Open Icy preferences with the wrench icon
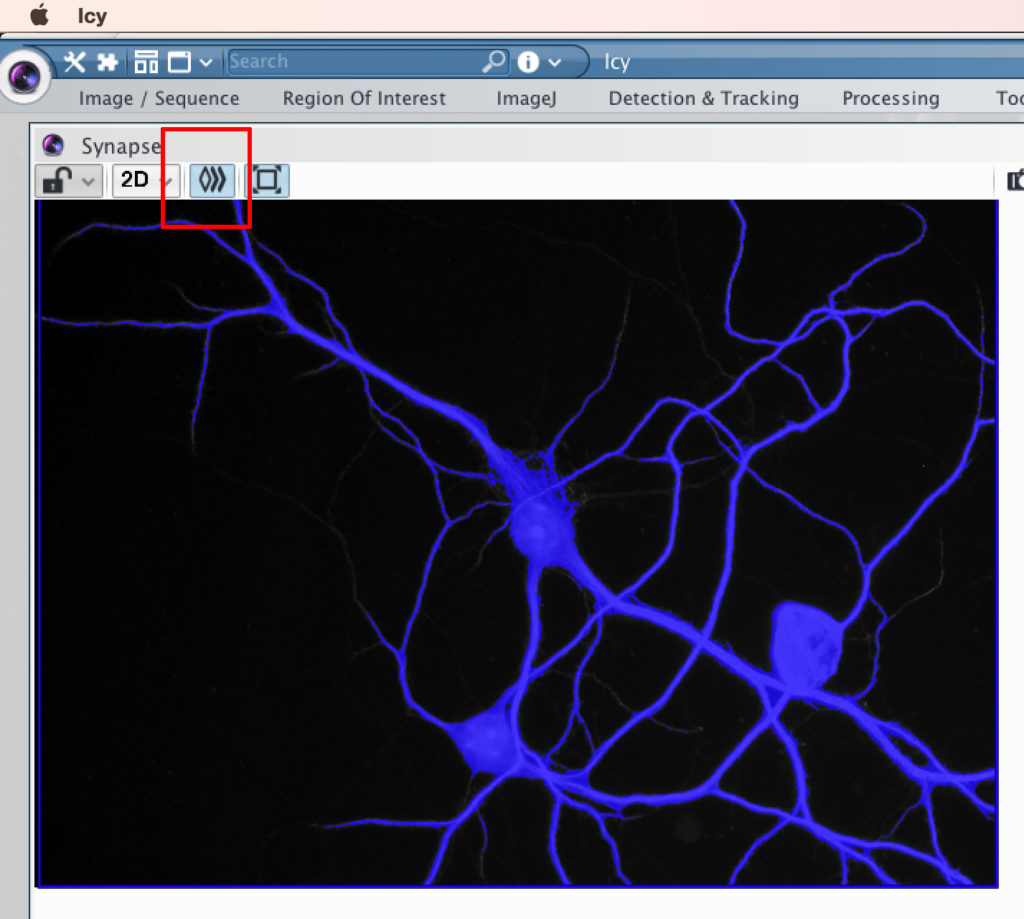The image size is (1024, 919). (74, 61)
